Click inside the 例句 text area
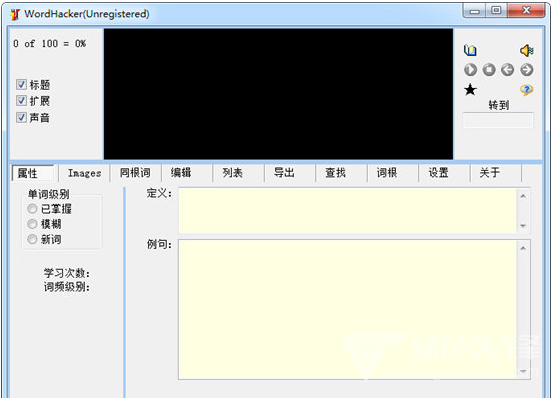The width and height of the screenshot is (557, 398). 347,310
